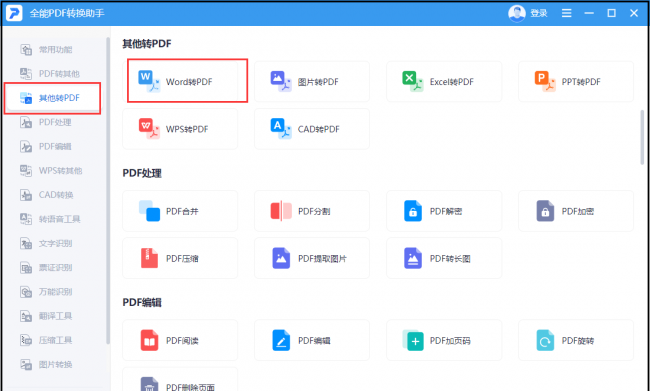Select 其他转PDF in the sidebar
This screenshot has height=391, width=650.
click(53, 98)
